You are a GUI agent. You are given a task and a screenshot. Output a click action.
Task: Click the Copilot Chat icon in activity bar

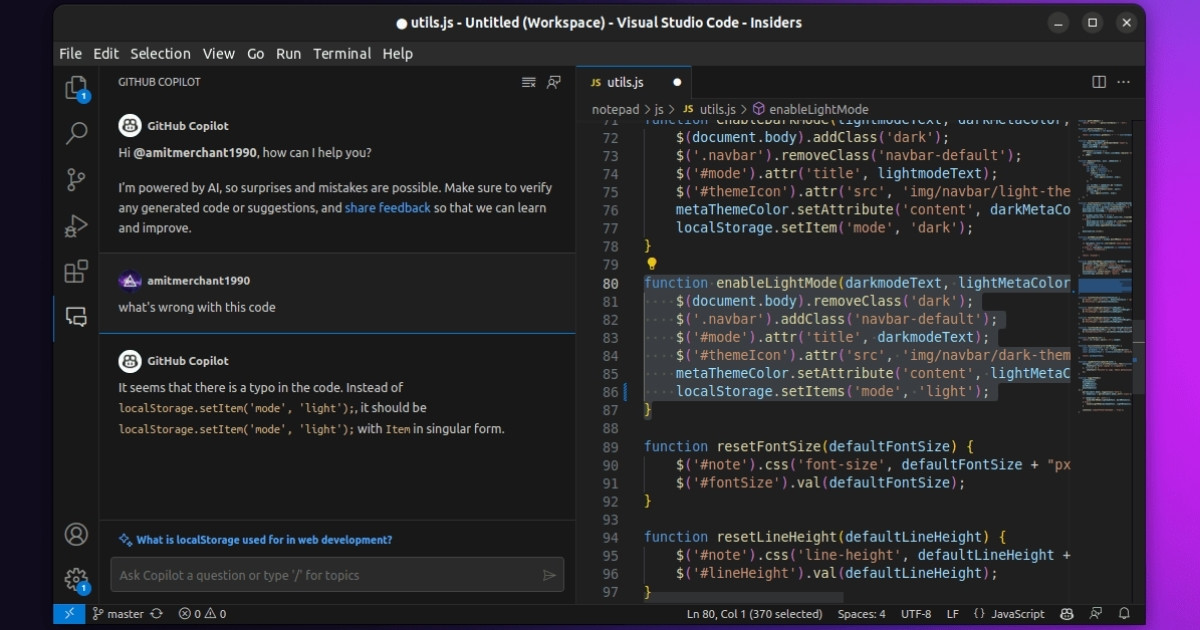click(76, 317)
